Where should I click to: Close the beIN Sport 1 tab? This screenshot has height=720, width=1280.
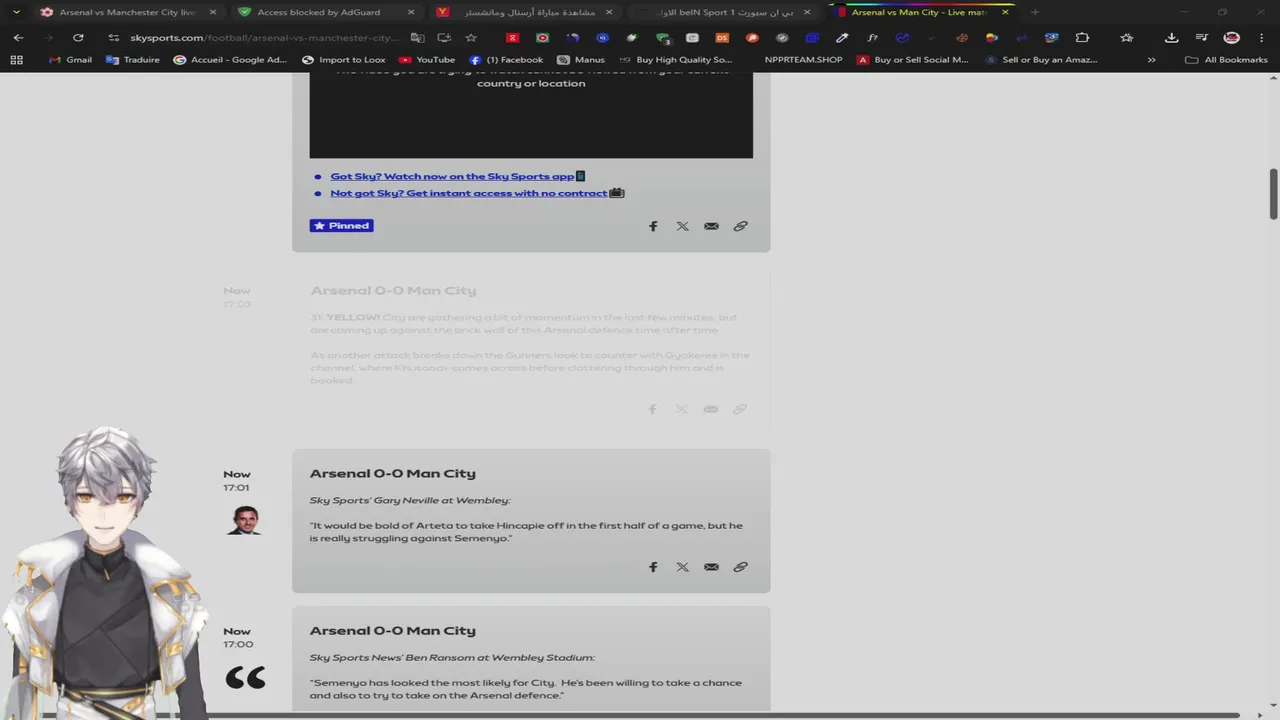point(807,12)
